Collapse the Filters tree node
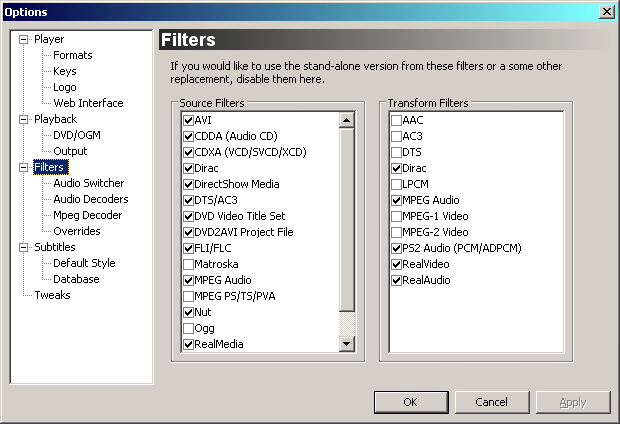This screenshot has height=424, width=620. click(24, 167)
